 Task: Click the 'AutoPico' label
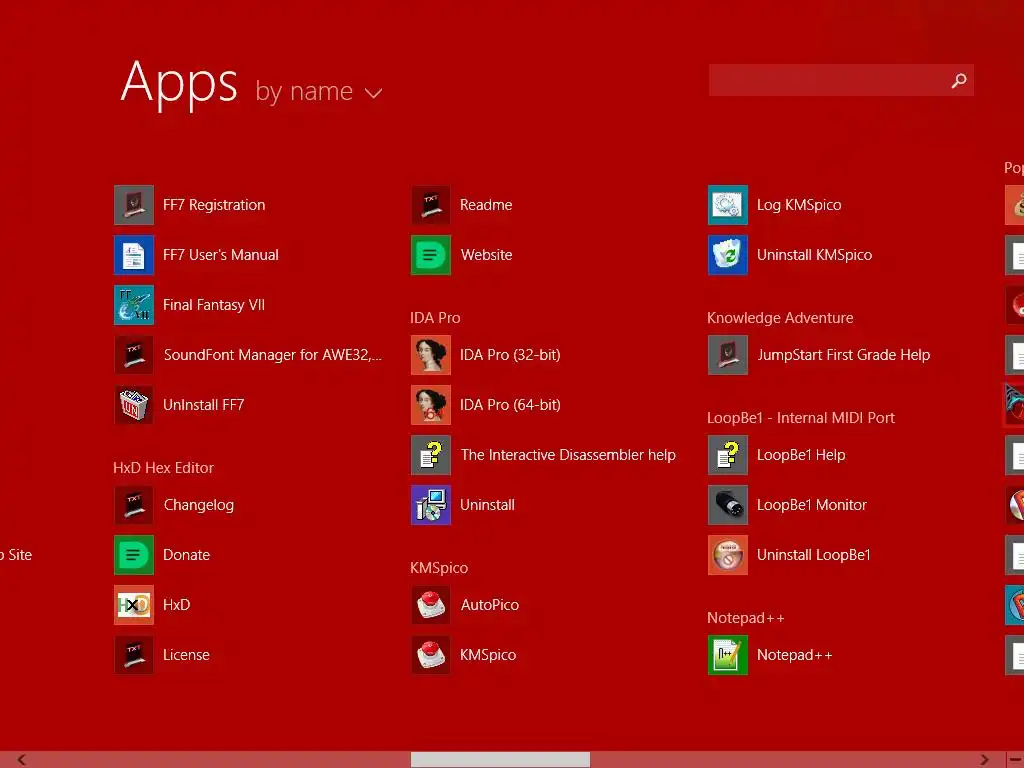tap(490, 605)
